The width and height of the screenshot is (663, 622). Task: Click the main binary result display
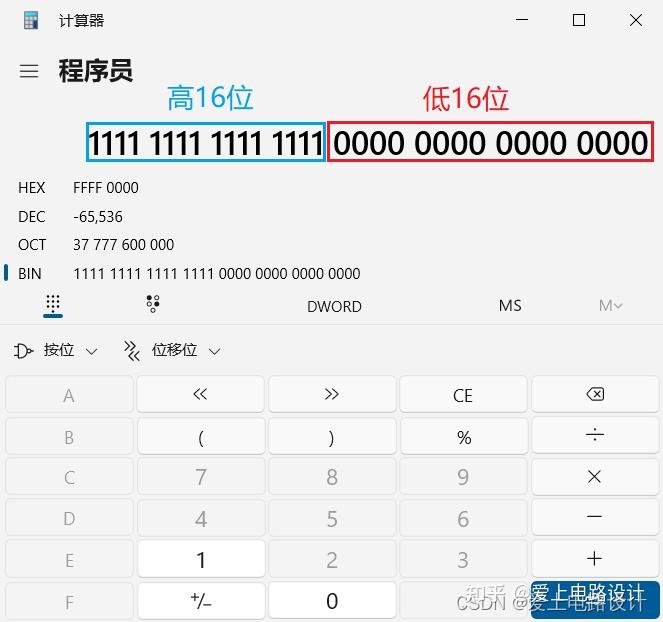pos(369,142)
